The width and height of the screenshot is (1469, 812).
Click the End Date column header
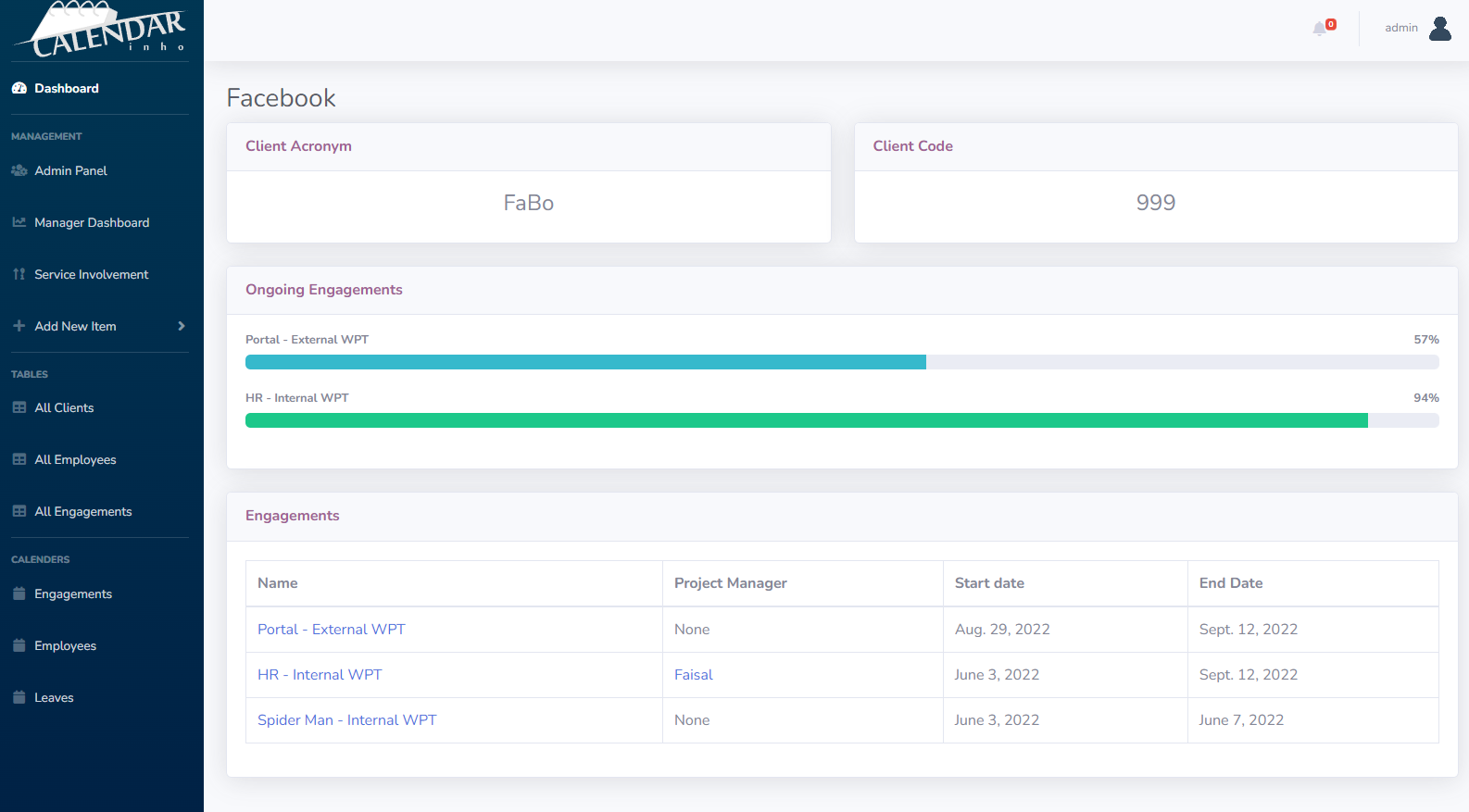coord(1312,583)
